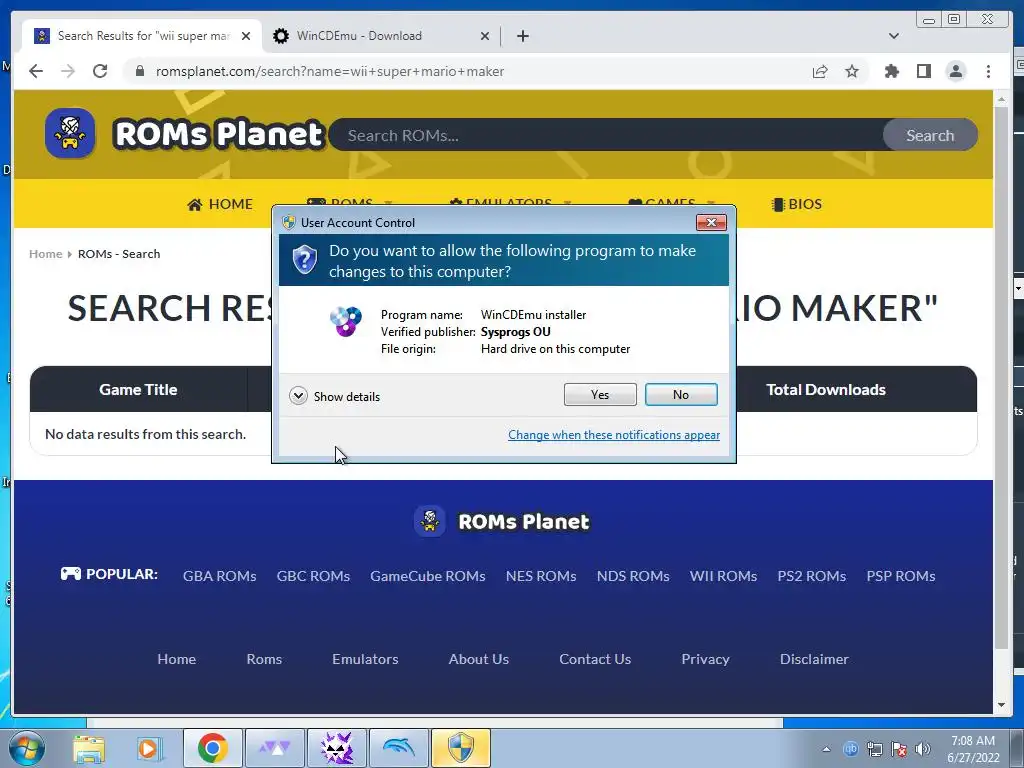Bookmark this page with star icon
This screenshot has width=1024, height=768.
852,71
